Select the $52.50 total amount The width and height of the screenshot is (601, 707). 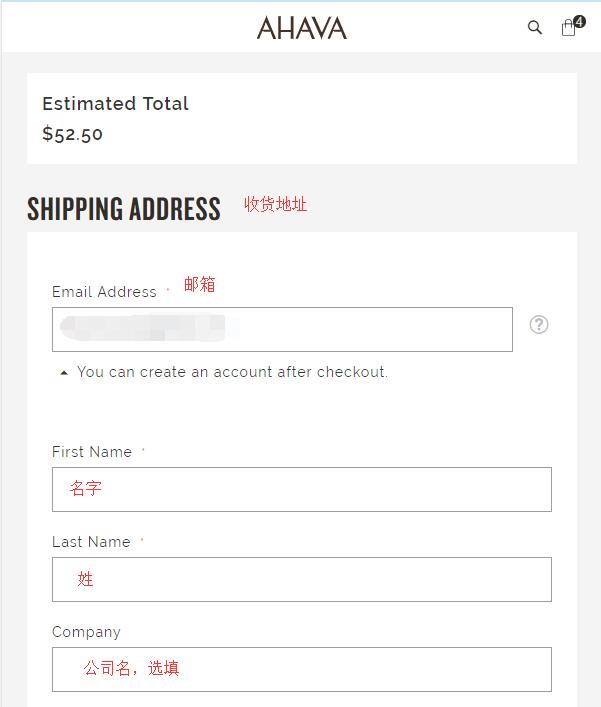point(73,134)
